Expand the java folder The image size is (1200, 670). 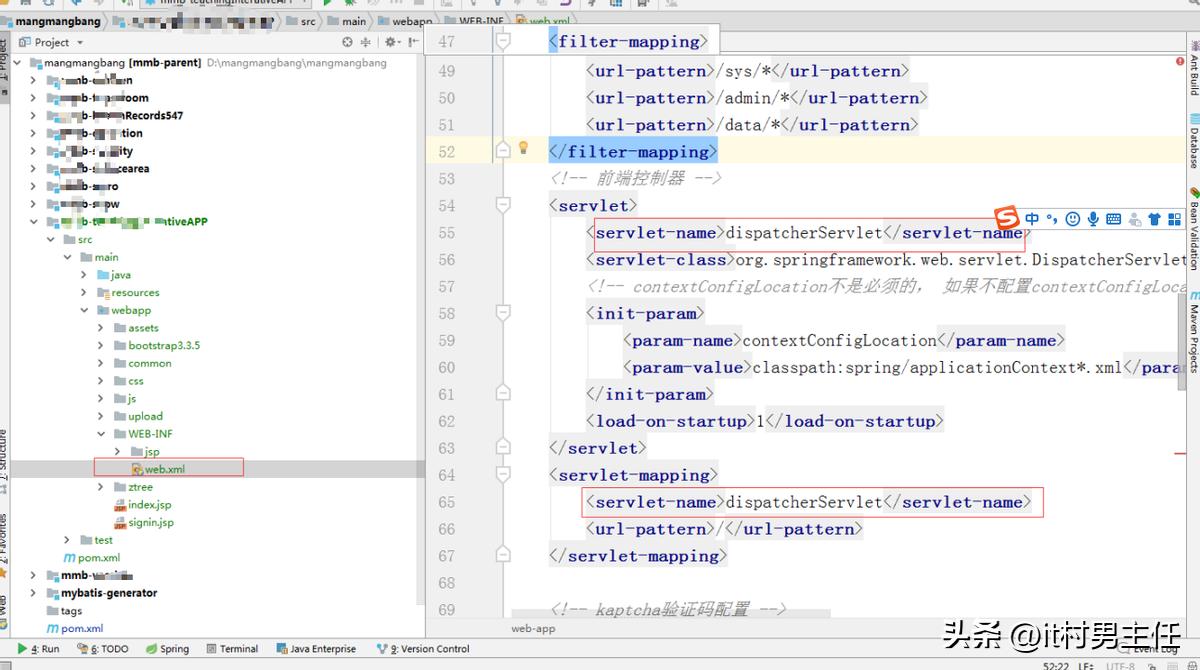[84, 275]
